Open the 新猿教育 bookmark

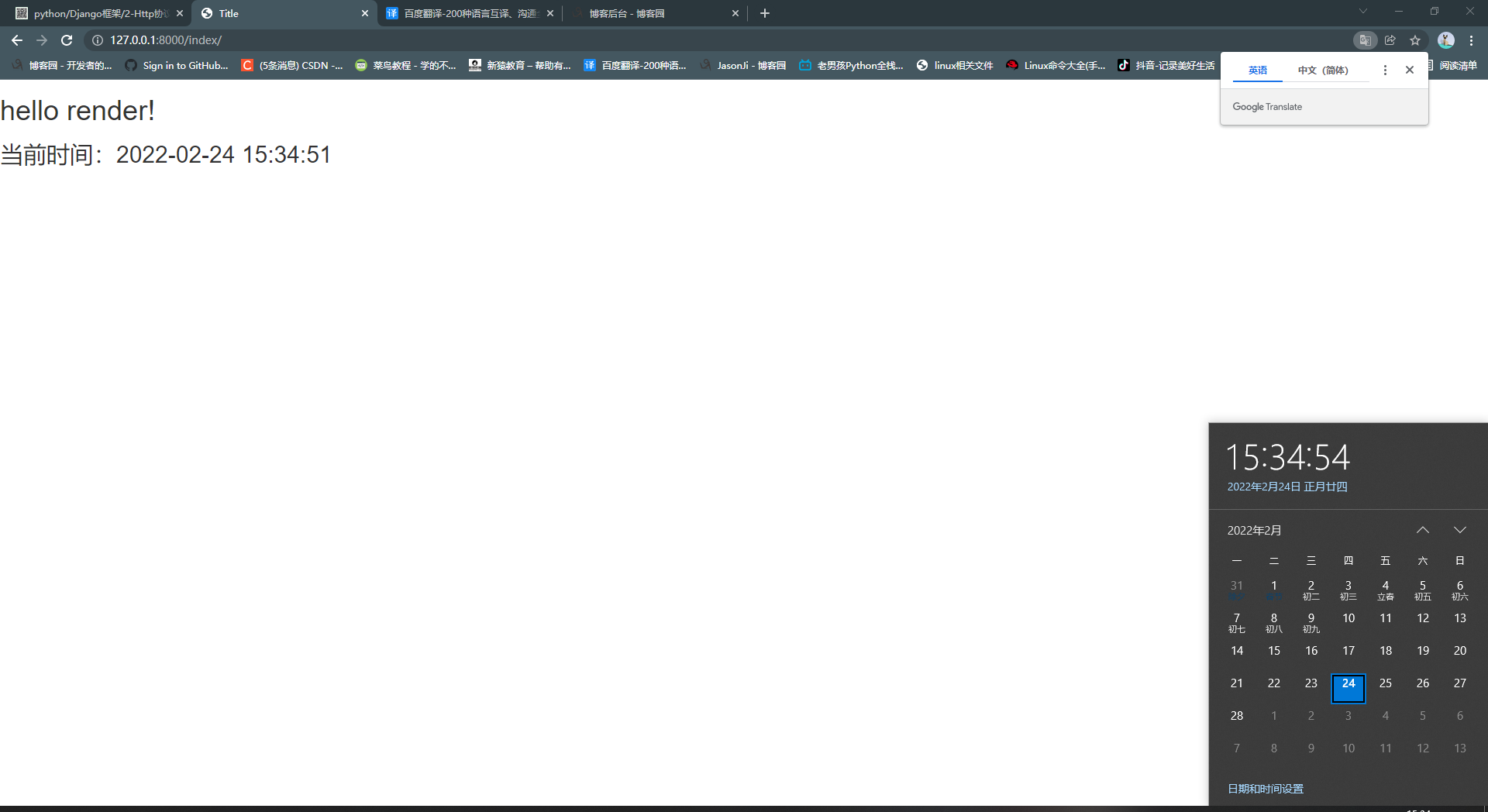520,66
